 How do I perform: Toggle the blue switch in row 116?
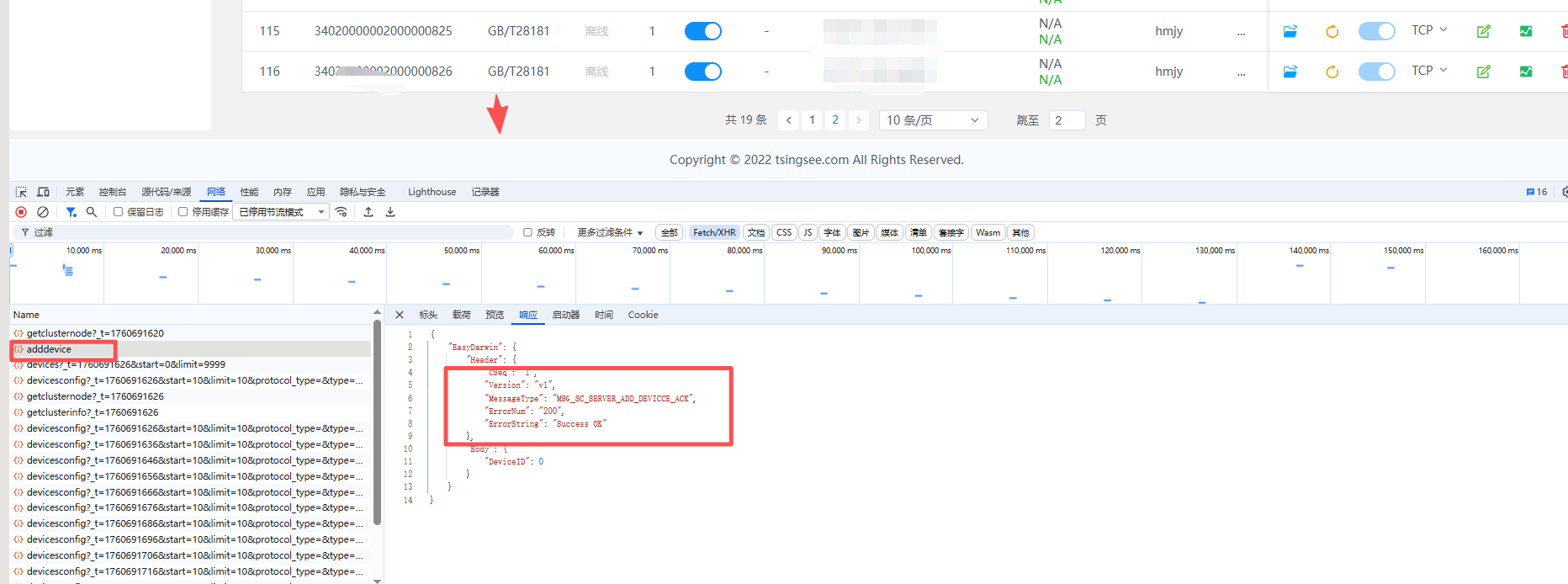pyautogui.click(x=703, y=72)
